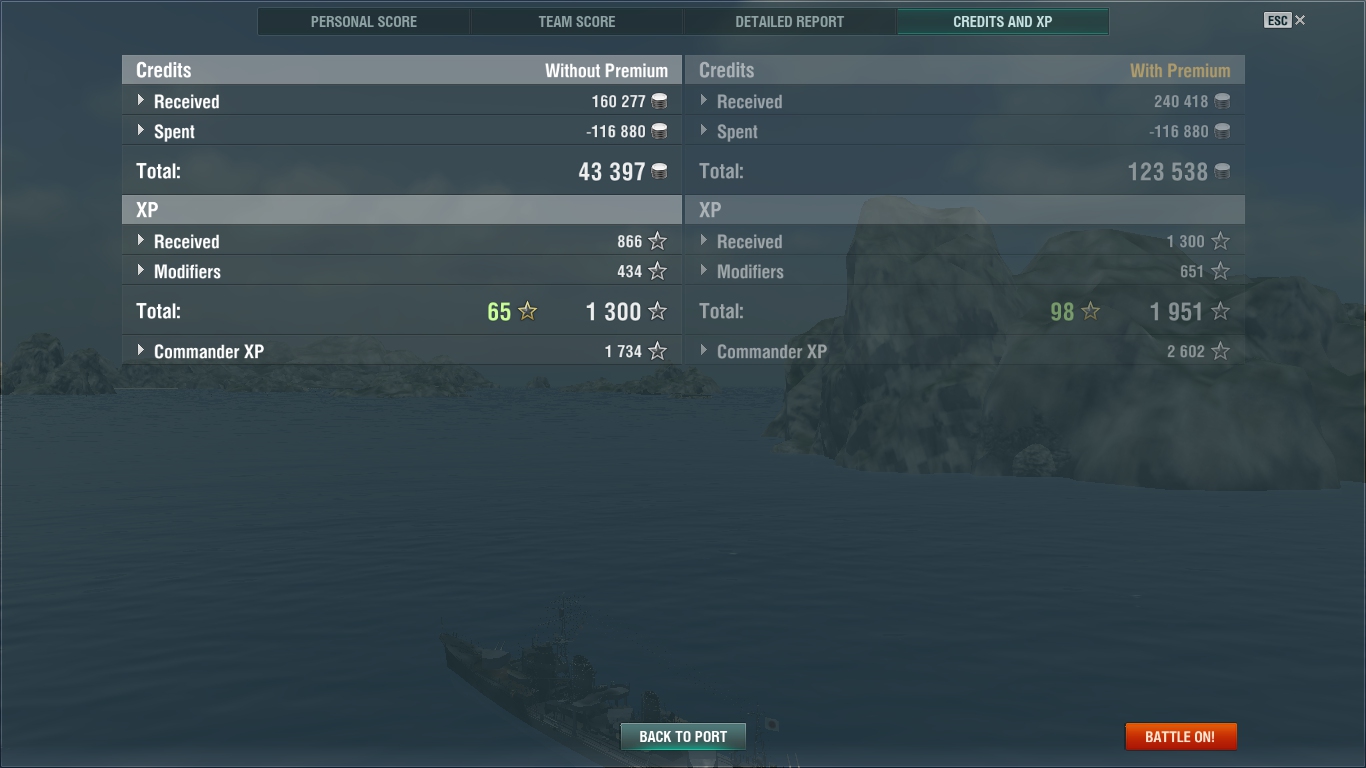The image size is (1366, 768).
Task: Click the Battle On! button
Action: pyautogui.click(x=1180, y=737)
